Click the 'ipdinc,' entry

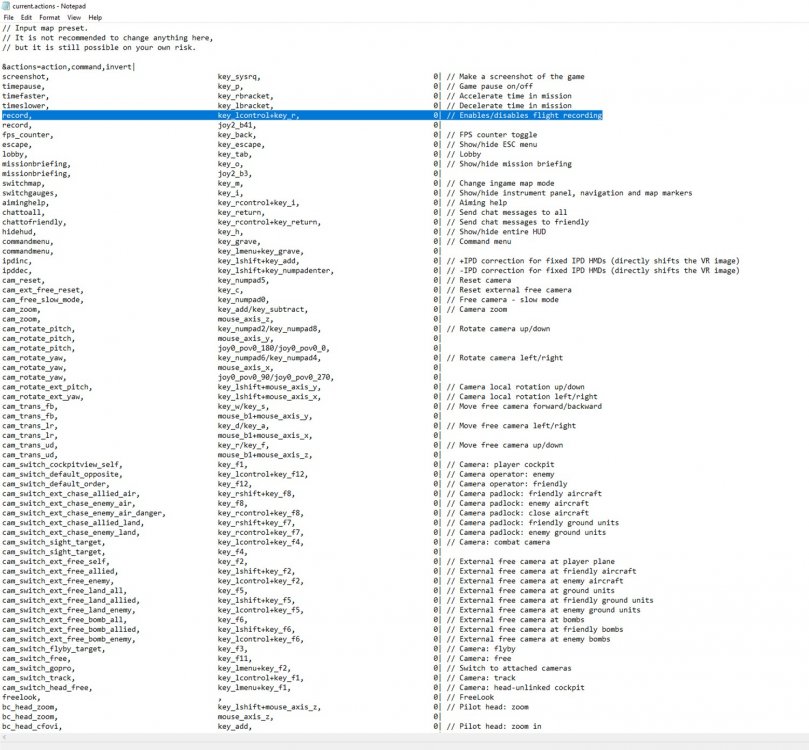click(17, 261)
